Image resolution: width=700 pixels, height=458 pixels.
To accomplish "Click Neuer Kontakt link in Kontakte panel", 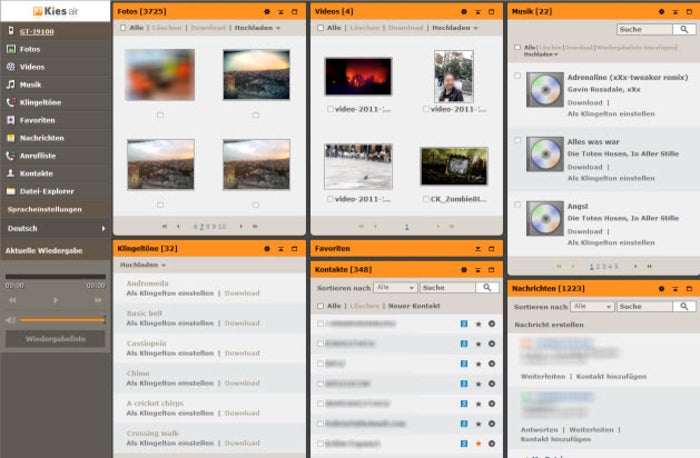I will [x=414, y=305].
